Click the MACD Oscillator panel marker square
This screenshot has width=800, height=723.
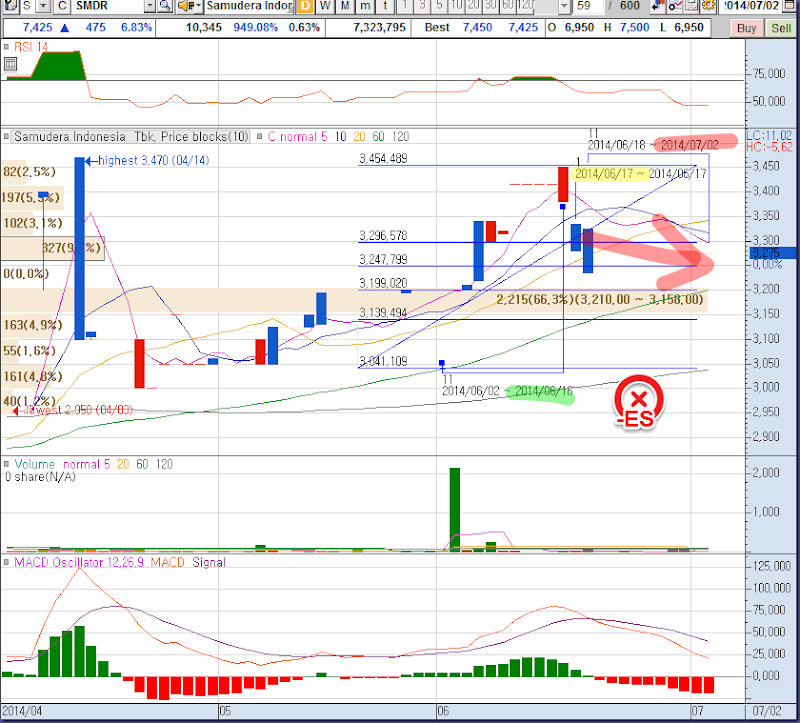6,562
